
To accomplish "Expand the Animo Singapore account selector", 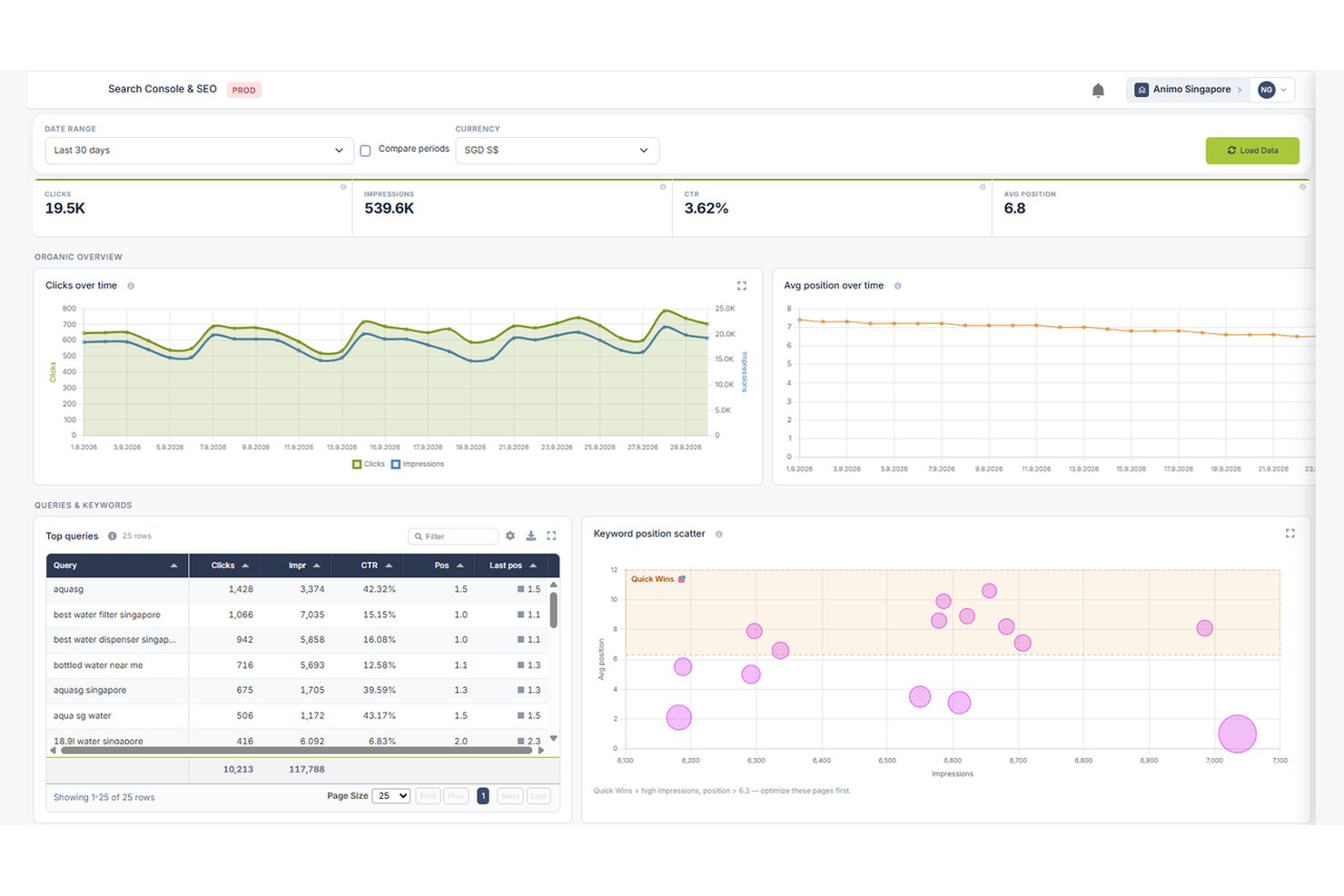I will coord(1191,90).
